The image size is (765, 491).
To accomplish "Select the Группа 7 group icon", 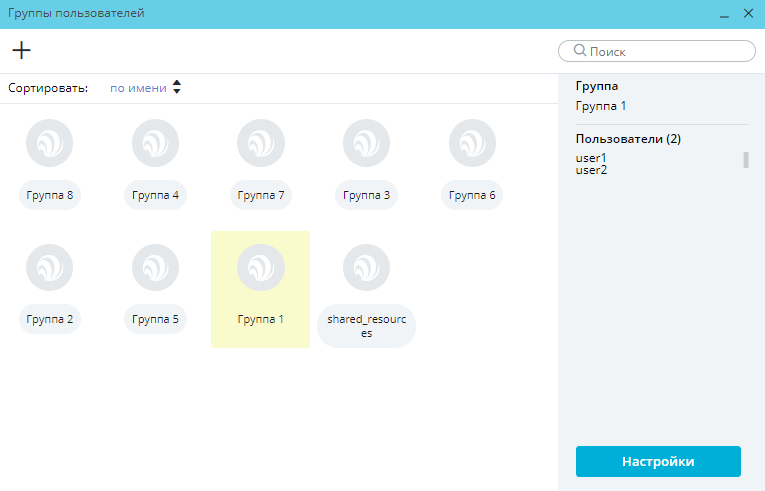I will click(x=261, y=143).
